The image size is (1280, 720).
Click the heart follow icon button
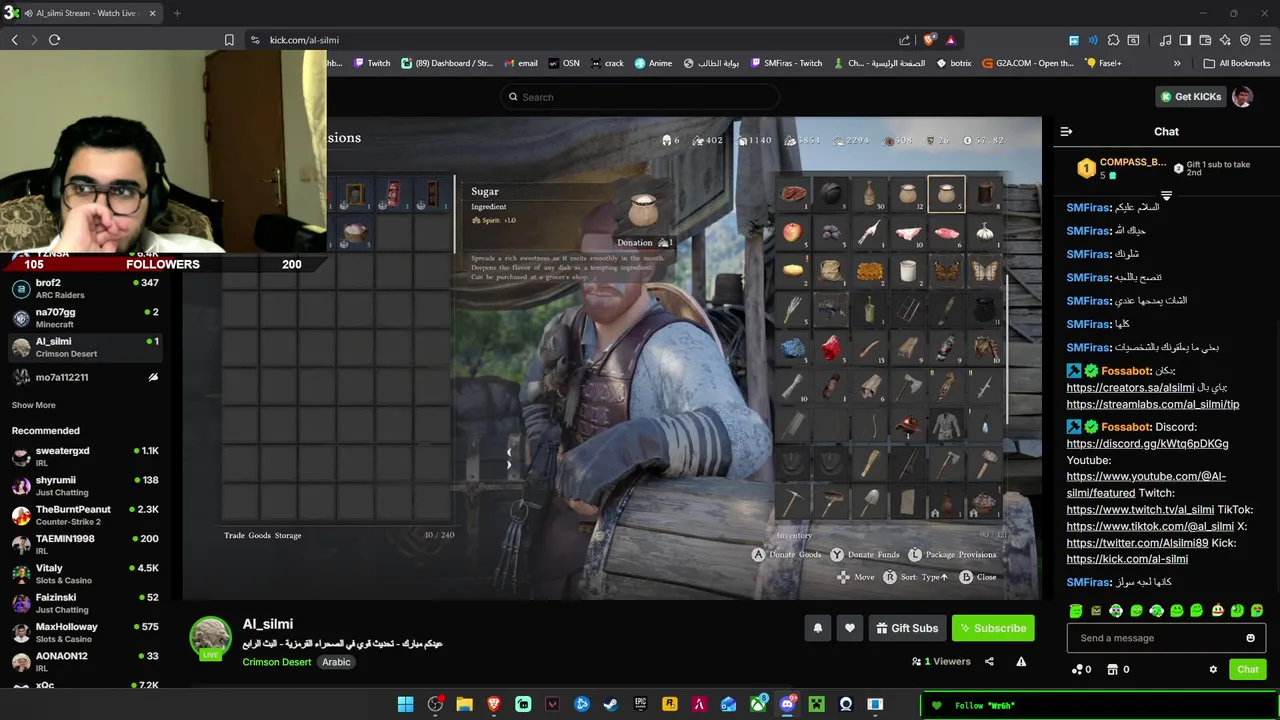(x=850, y=628)
